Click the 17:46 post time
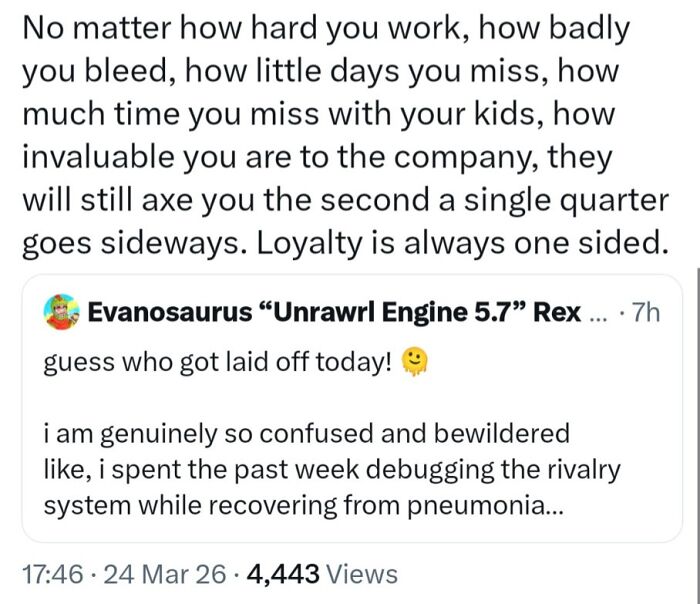Screen dimensions: 700x604 pos(50,574)
